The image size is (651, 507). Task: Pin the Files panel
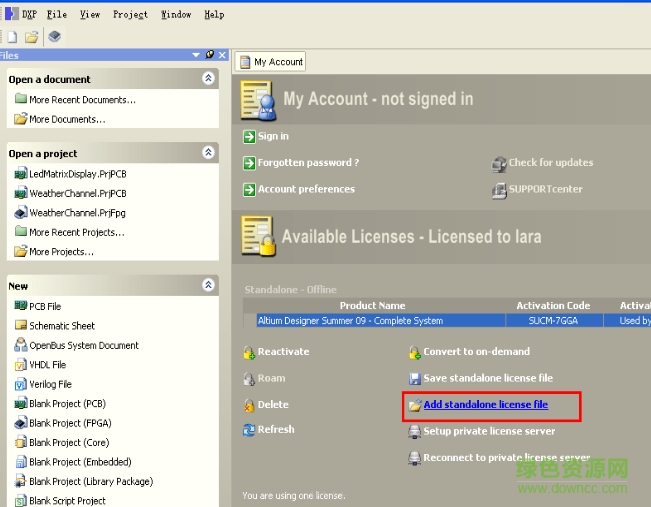(x=210, y=55)
